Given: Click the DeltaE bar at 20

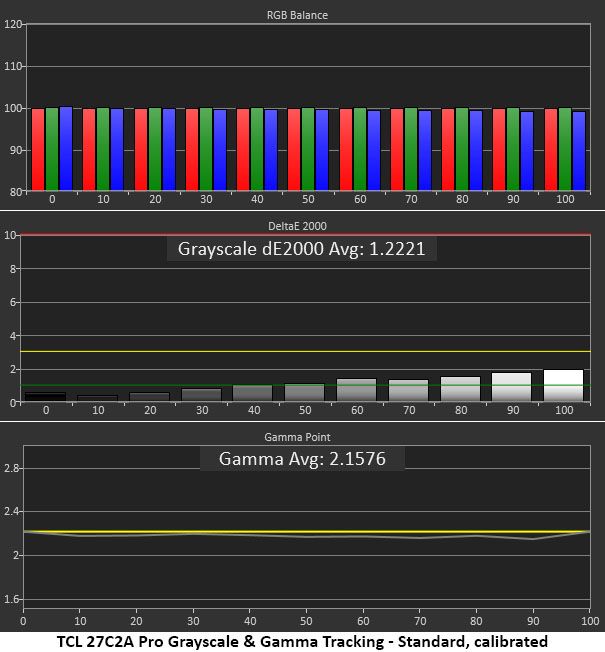Looking at the screenshot, I should point(149,397).
